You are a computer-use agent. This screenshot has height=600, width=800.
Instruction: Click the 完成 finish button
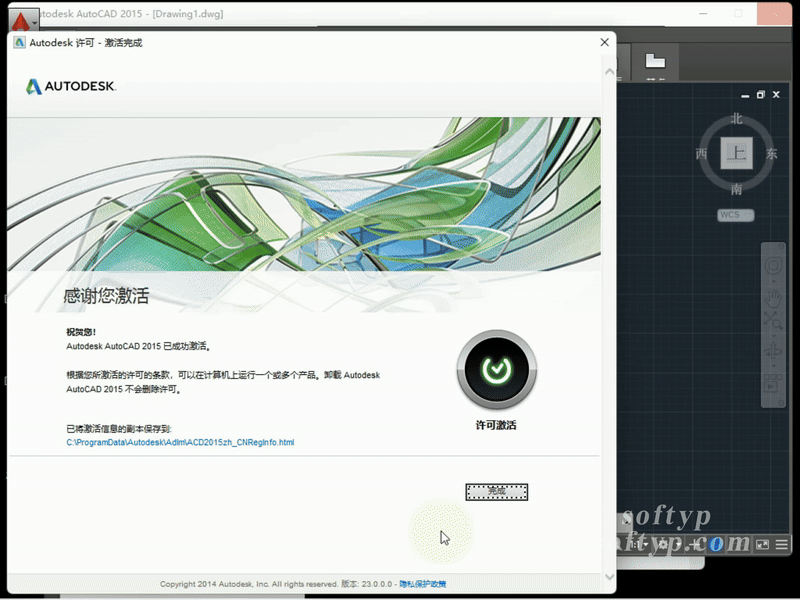pyautogui.click(x=496, y=491)
